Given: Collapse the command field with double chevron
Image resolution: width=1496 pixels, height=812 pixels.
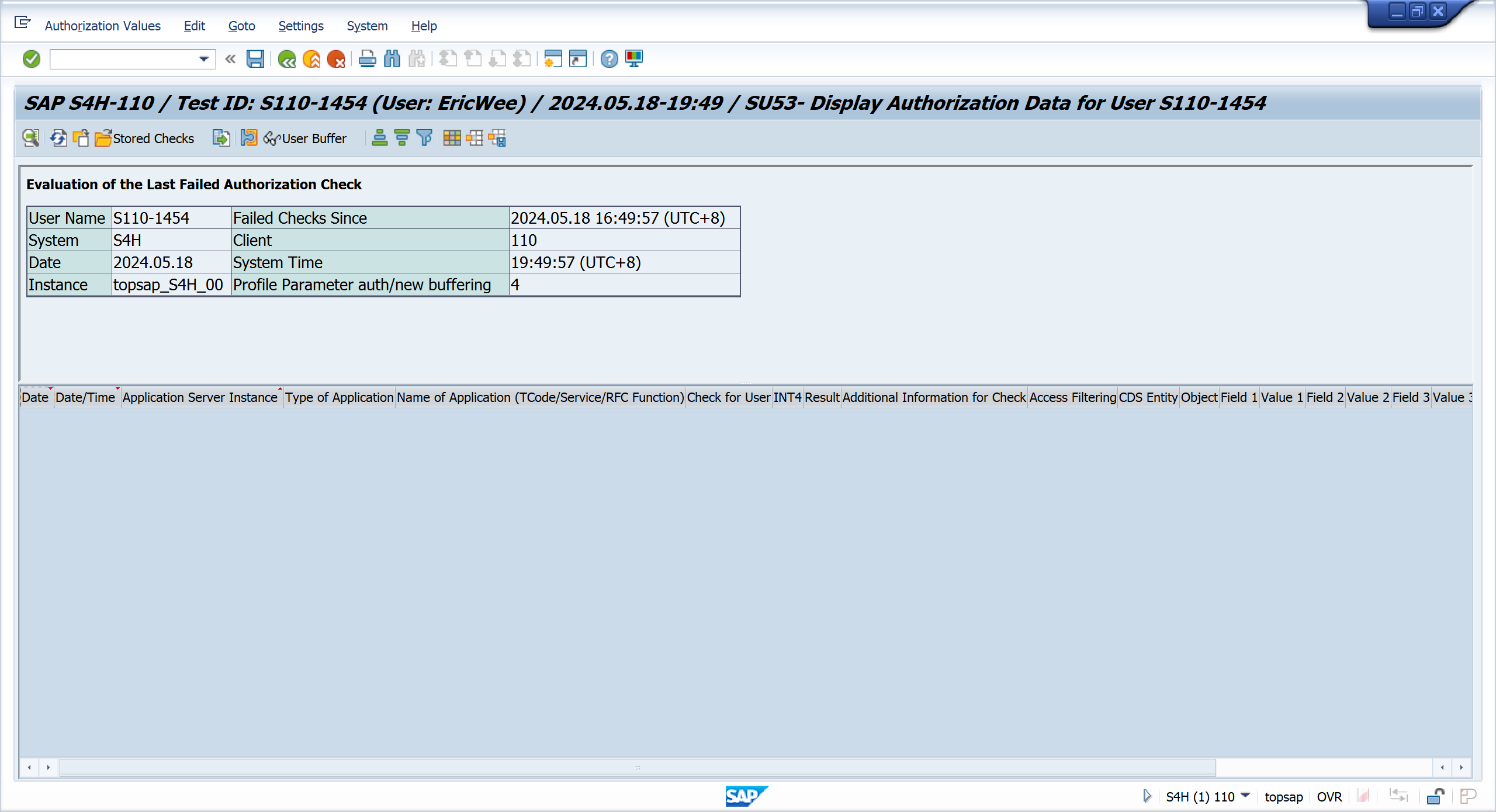Looking at the screenshot, I should 230,59.
